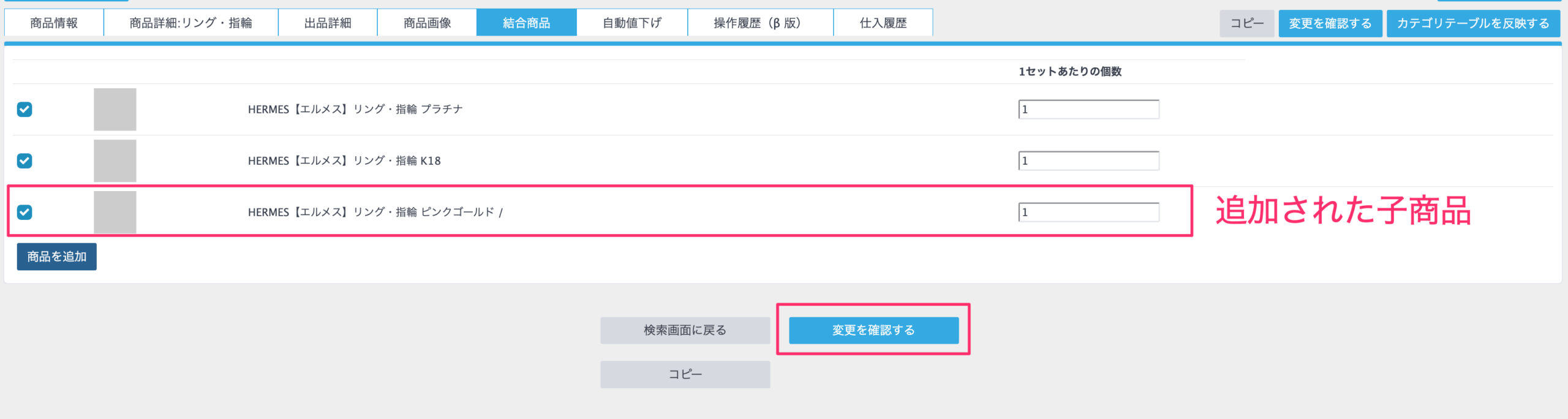Click the bottom コピー button
1568x419 pixels.
coord(685,374)
